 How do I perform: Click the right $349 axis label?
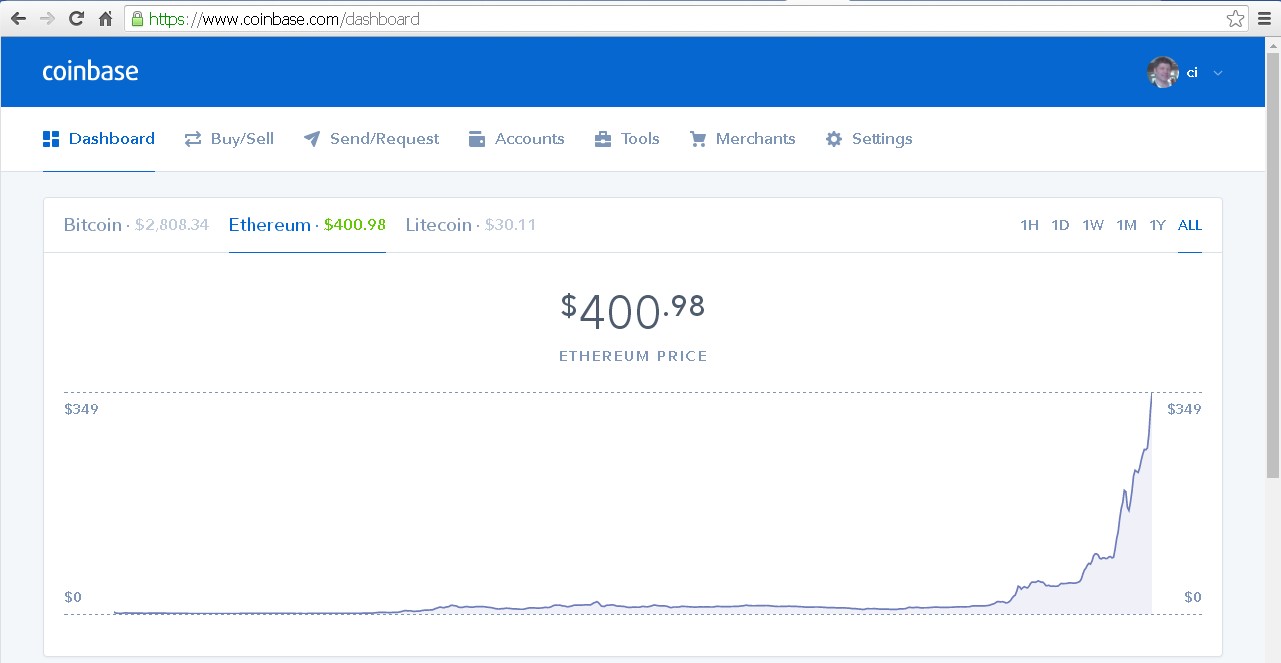(x=1184, y=409)
